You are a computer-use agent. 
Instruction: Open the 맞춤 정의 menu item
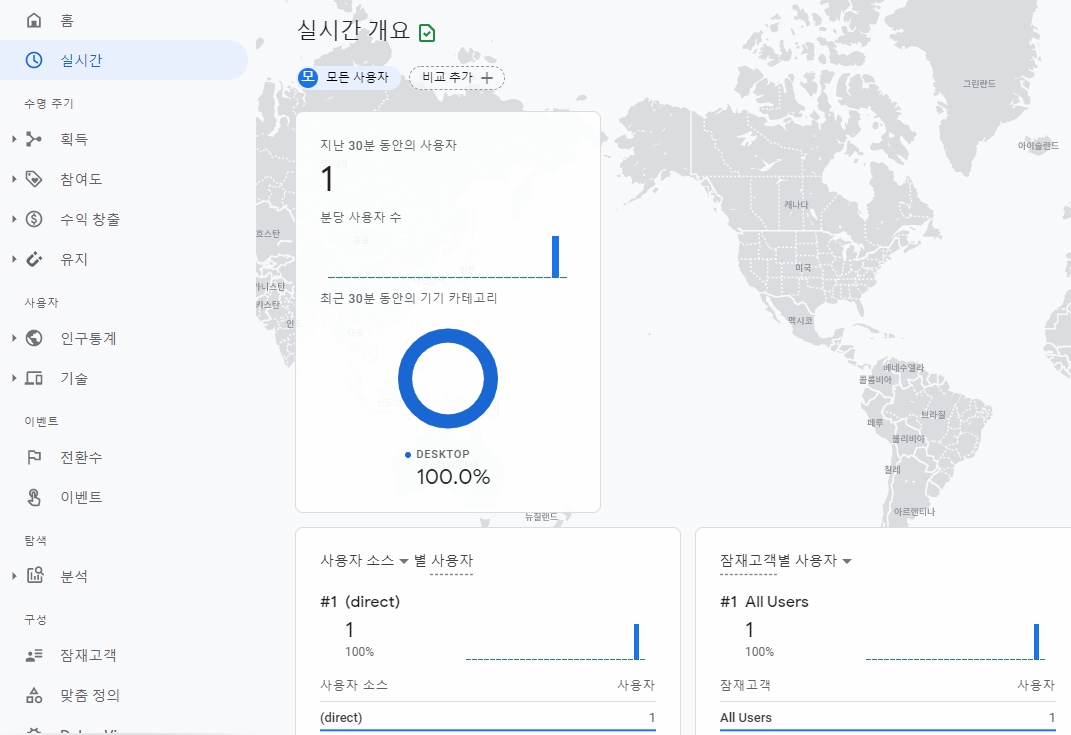tap(124, 695)
